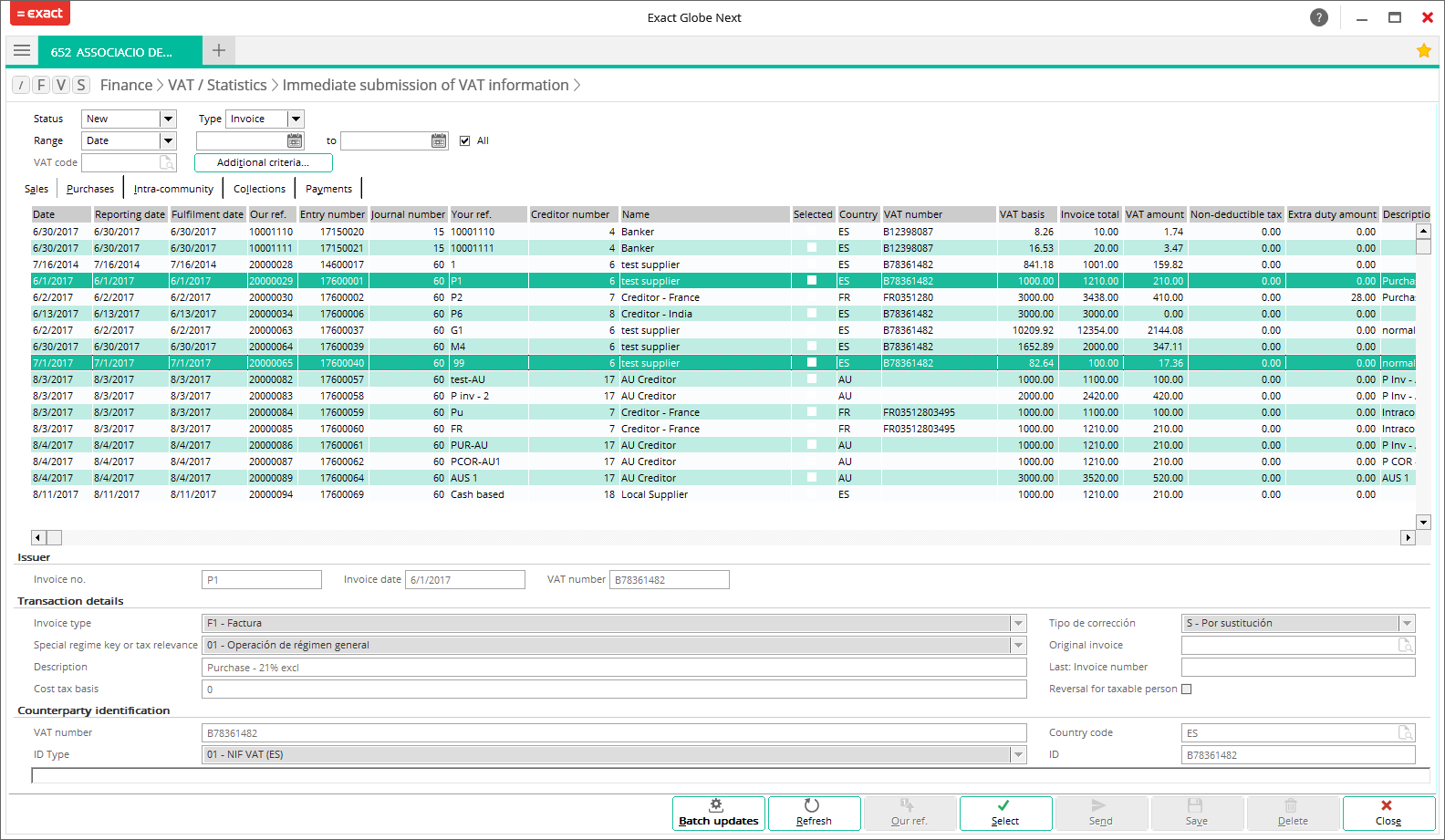Click horizontal scrollbar left arrow

point(37,538)
